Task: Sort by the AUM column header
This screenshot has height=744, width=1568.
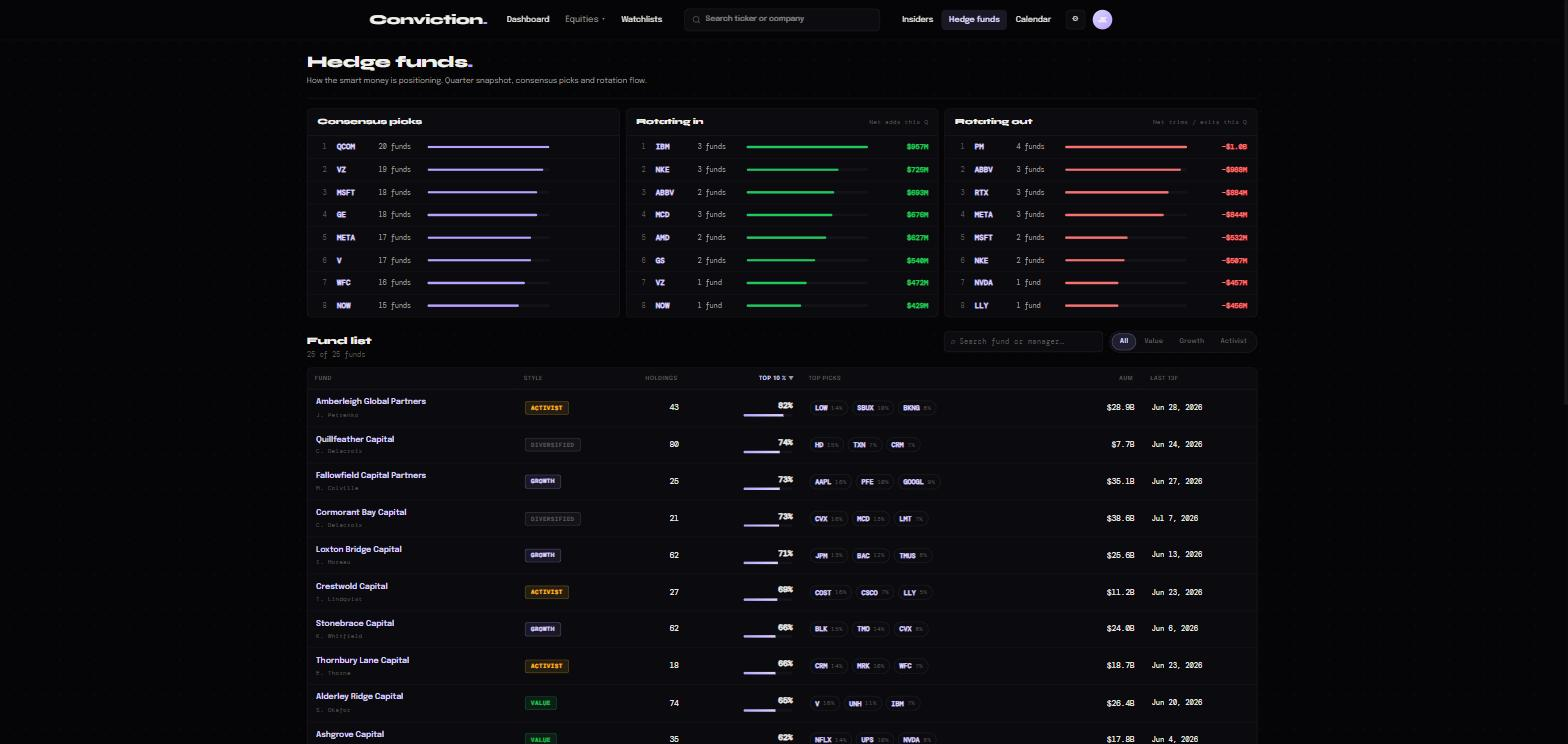Action: 1126,378
